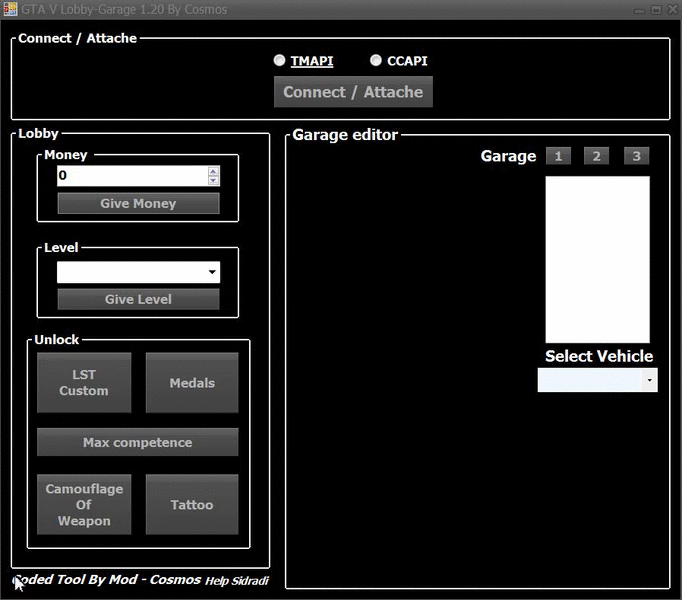Click into the Money amount field

point(132,175)
